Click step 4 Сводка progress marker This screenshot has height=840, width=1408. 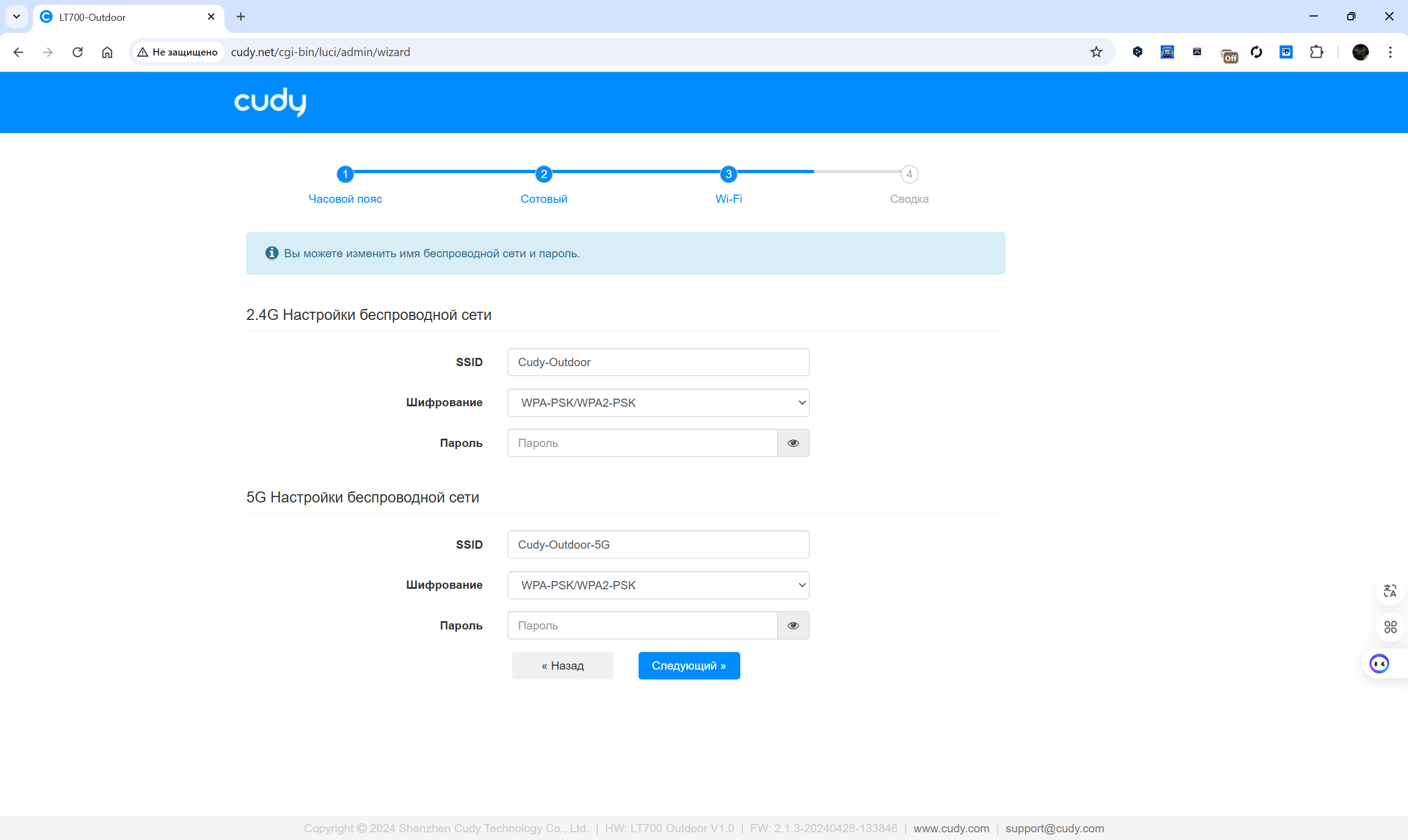pyautogui.click(x=909, y=174)
